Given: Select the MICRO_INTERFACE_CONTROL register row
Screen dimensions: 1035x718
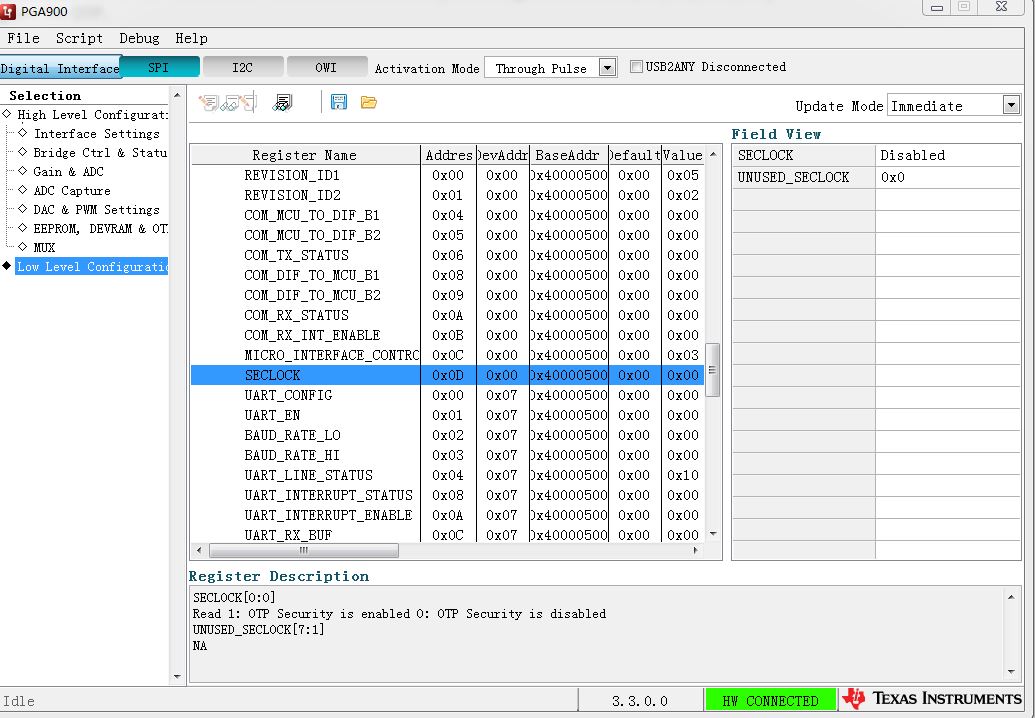Looking at the screenshot, I should tap(447, 355).
